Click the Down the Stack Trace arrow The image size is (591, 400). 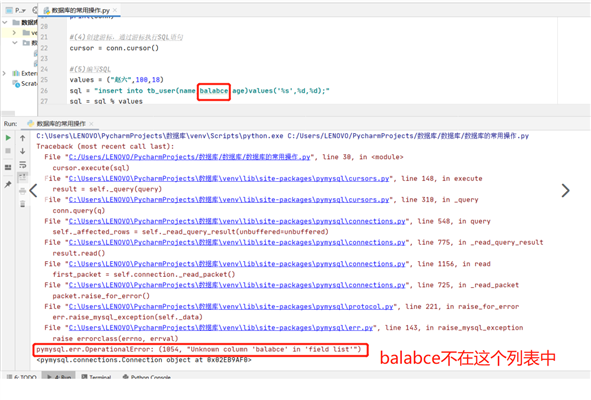click(x=23, y=151)
